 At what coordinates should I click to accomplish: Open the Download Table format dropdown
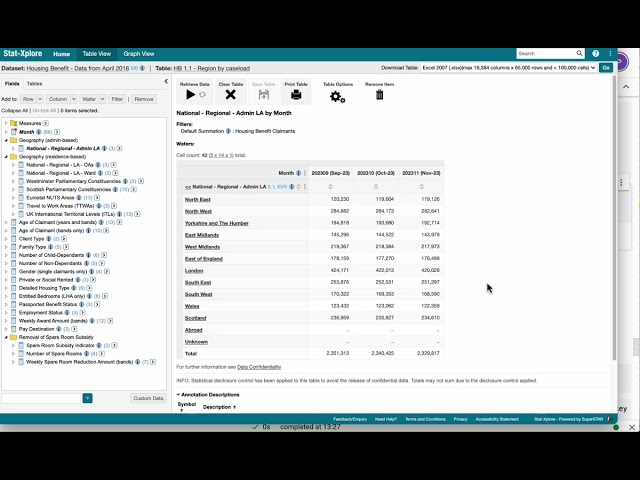click(509, 68)
